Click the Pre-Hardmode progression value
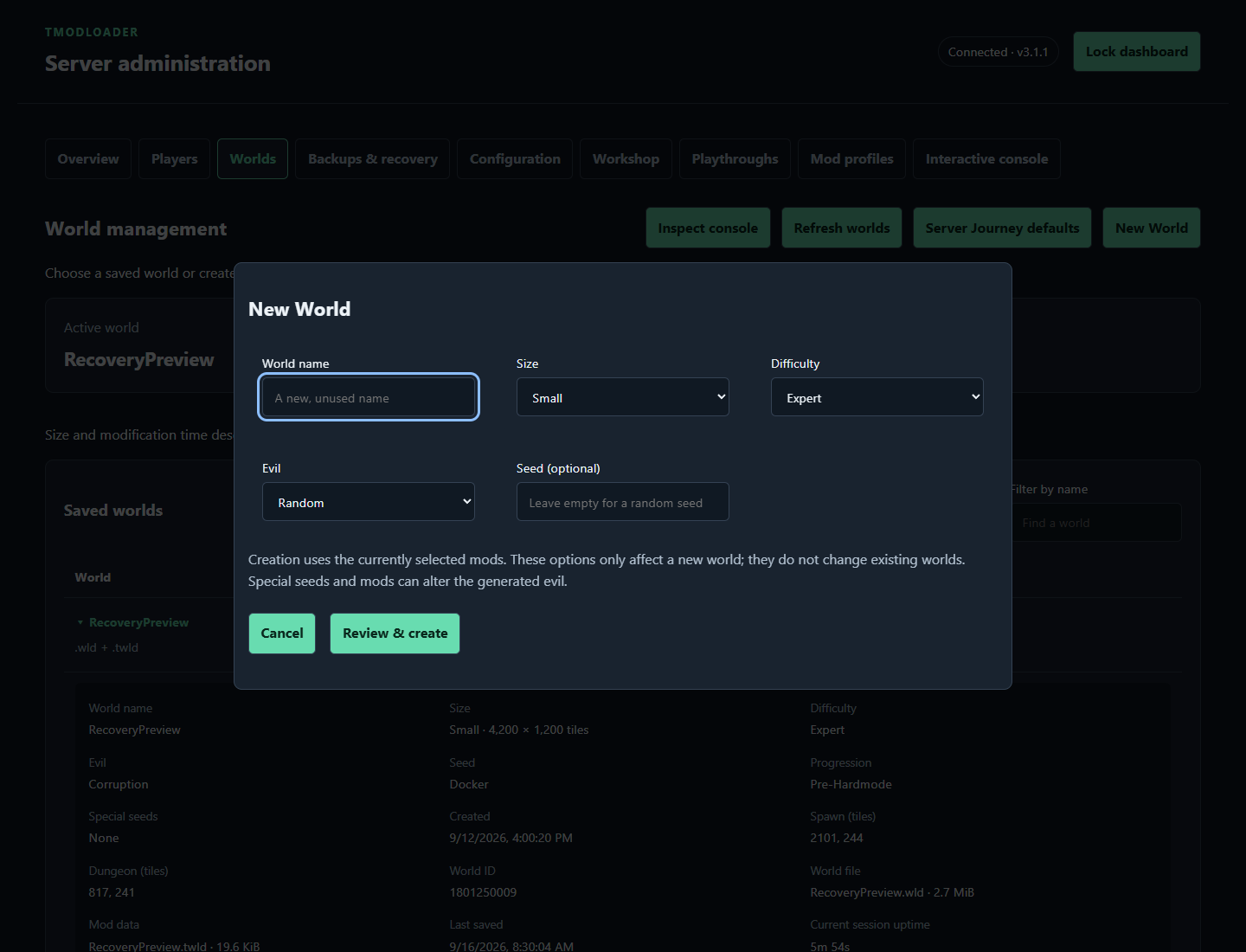Screen dimensions: 1246x952 851,784
